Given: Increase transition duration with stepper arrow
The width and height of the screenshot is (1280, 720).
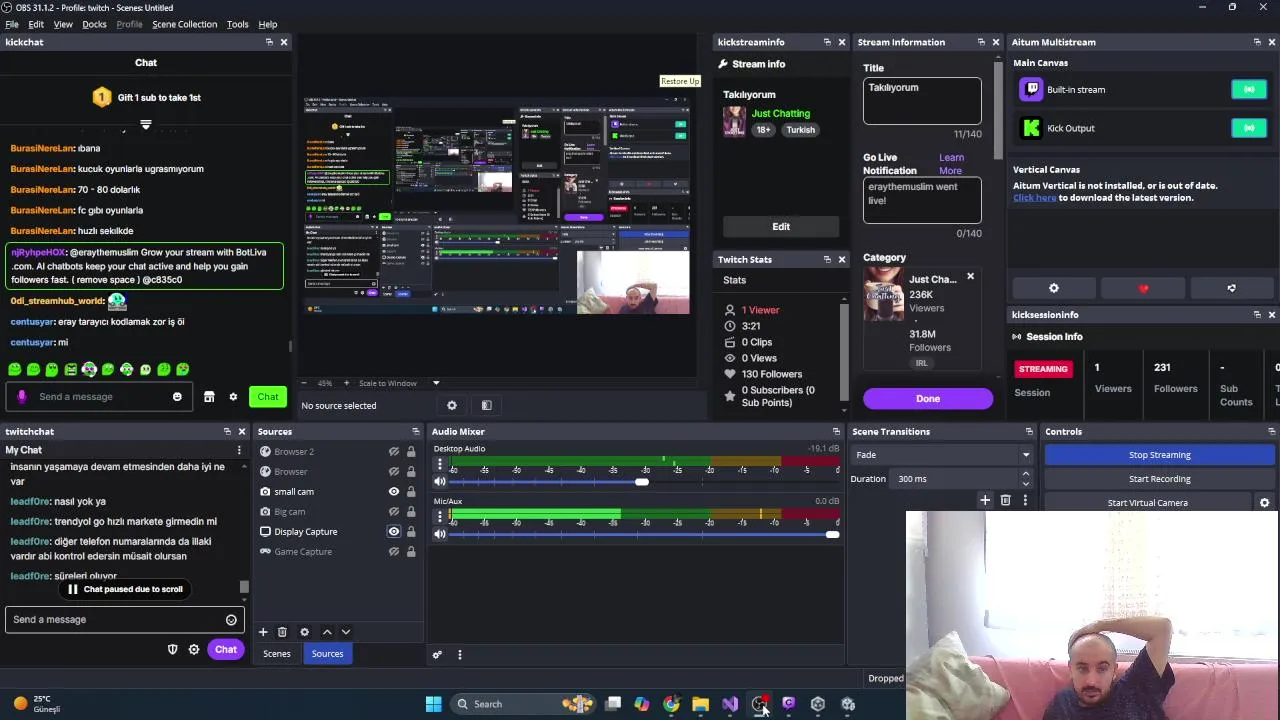Looking at the screenshot, I should point(1026,475).
